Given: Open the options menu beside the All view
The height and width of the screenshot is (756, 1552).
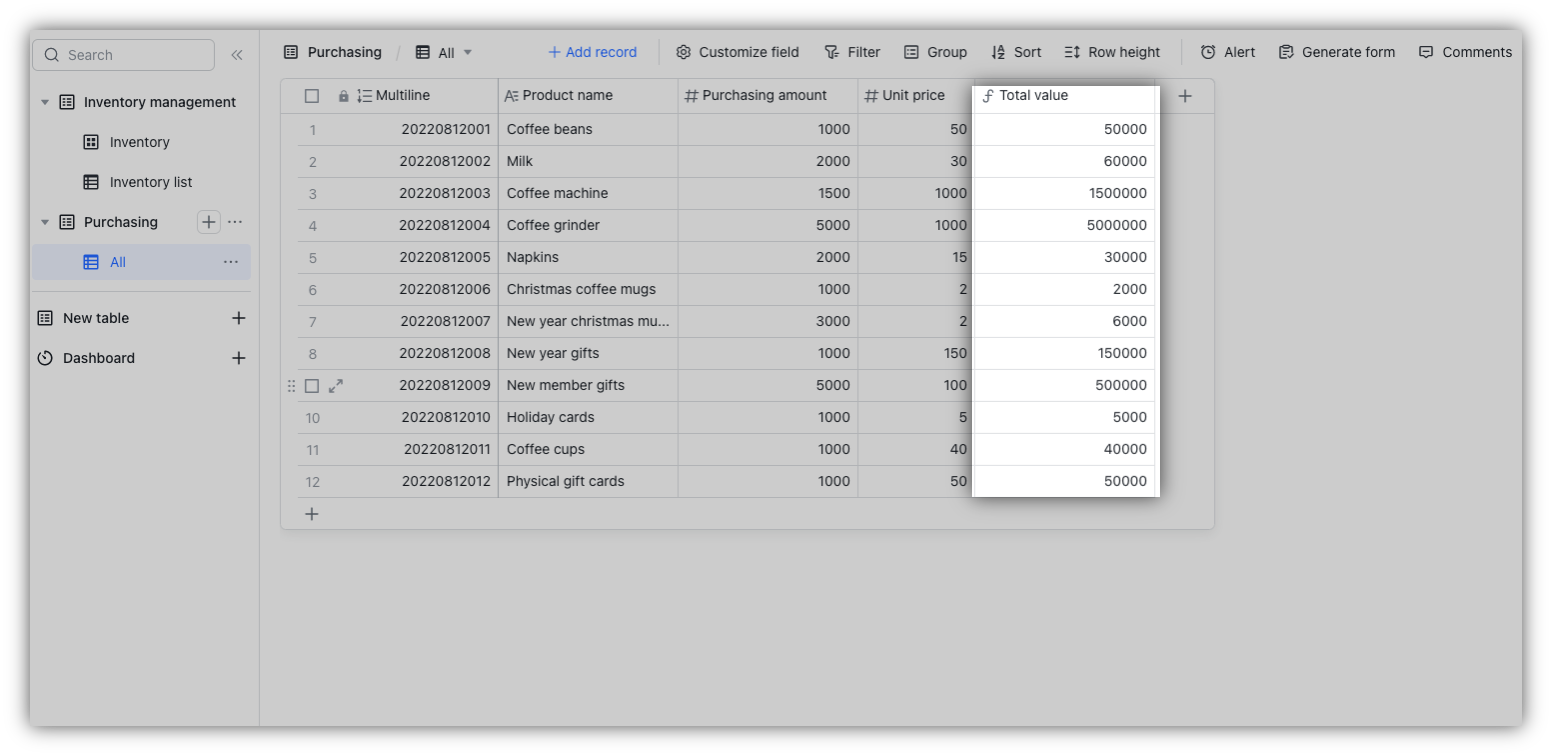Looking at the screenshot, I should pos(231,261).
